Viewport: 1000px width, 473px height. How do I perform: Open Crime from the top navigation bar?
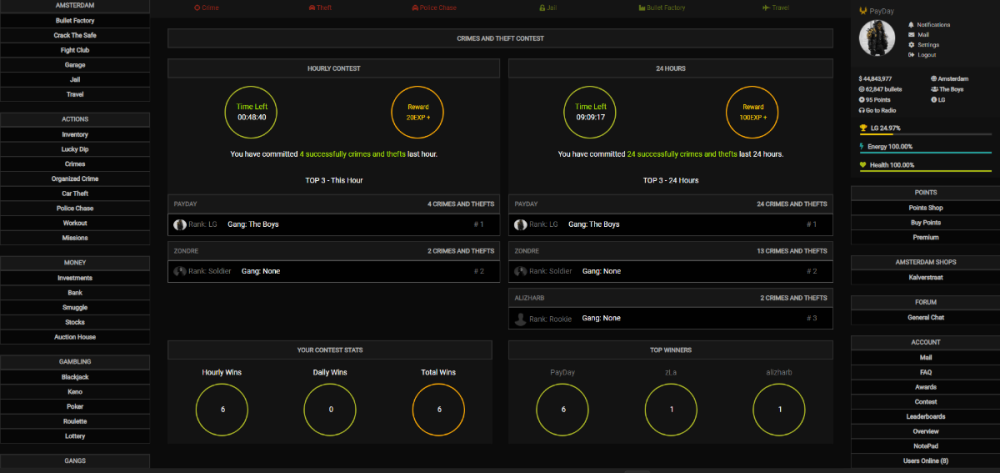pyautogui.click(x=205, y=7)
